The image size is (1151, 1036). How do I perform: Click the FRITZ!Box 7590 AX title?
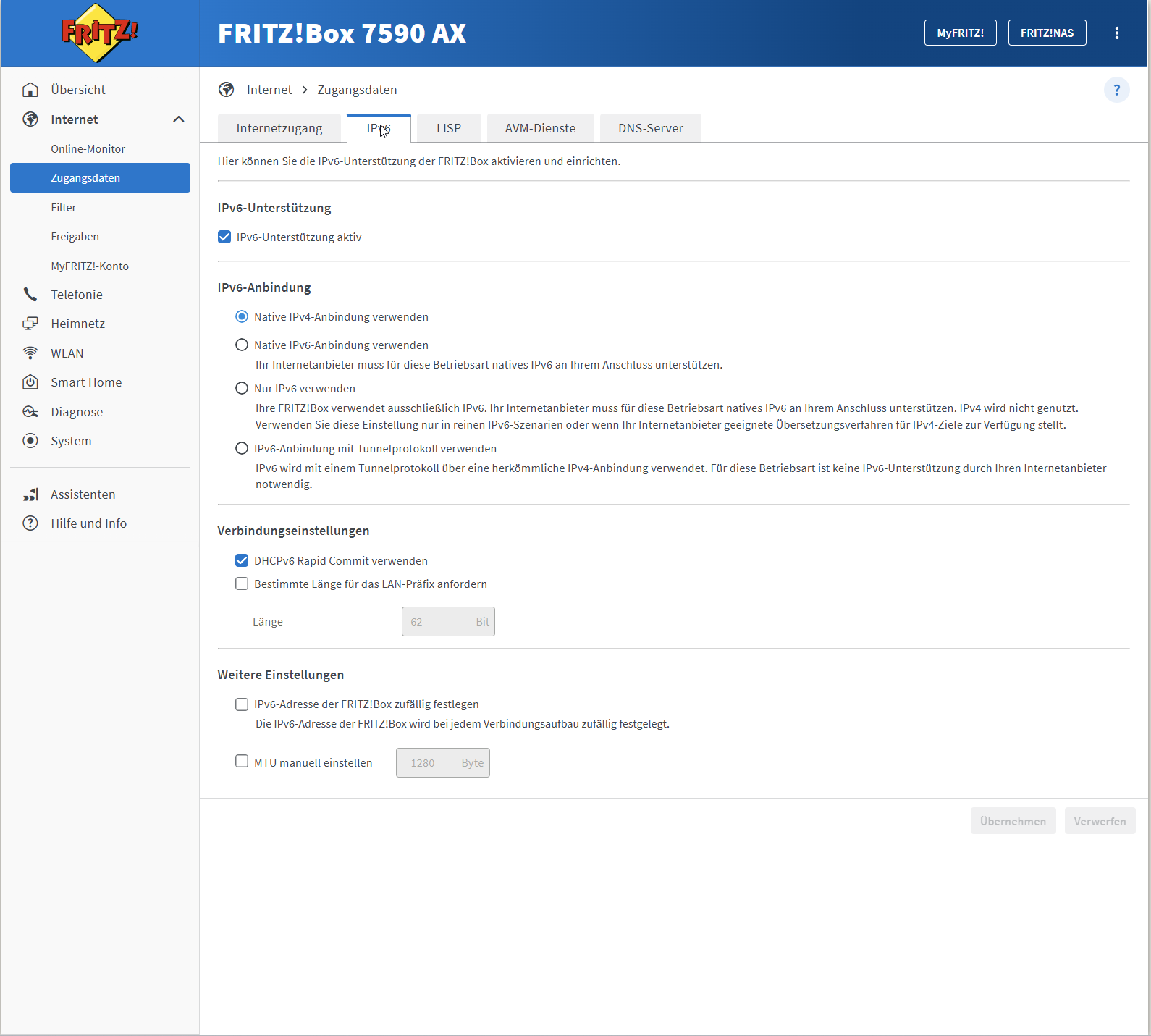coord(342,33)
